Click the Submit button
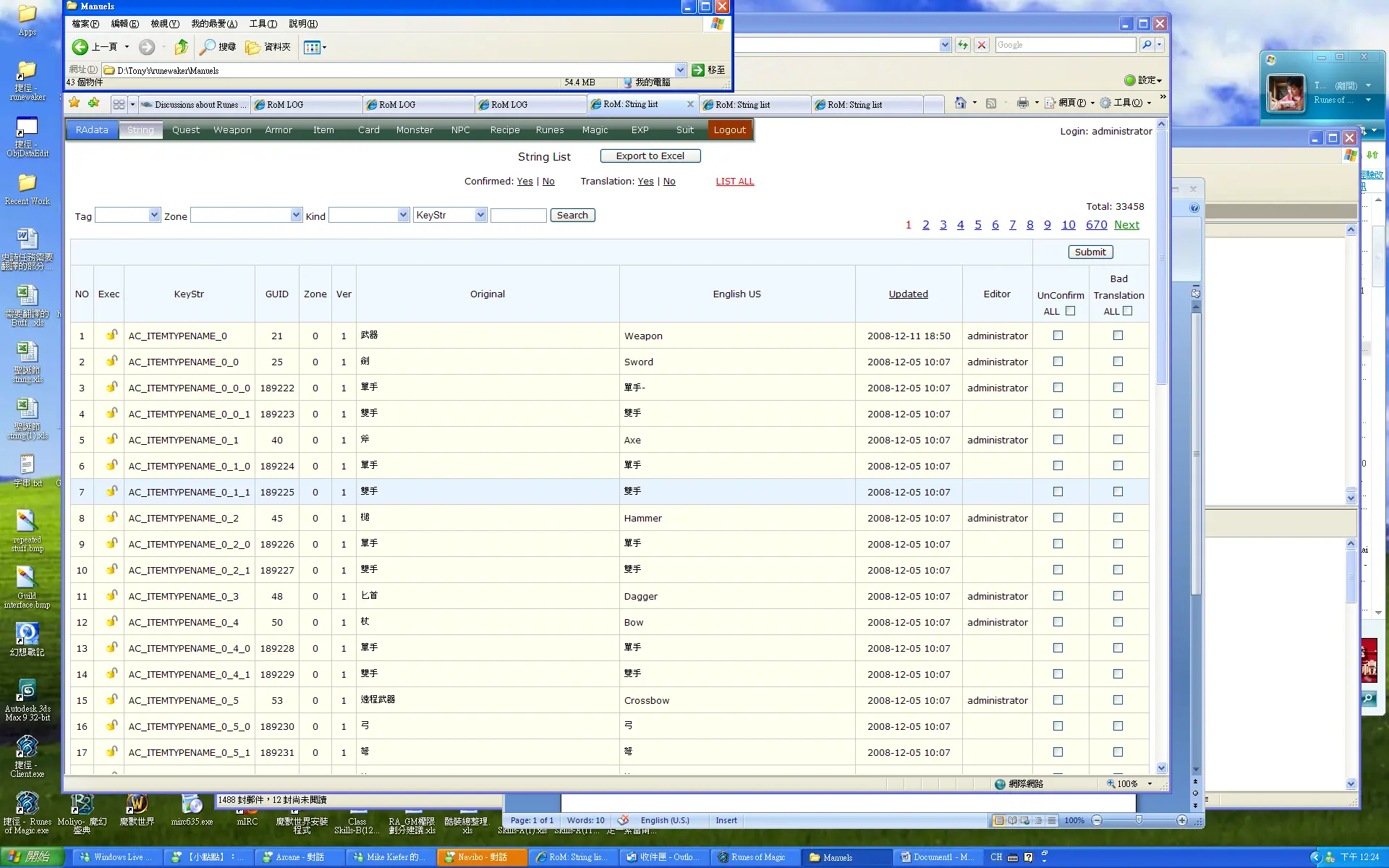1389x868 pixels. coord(1090,252)
